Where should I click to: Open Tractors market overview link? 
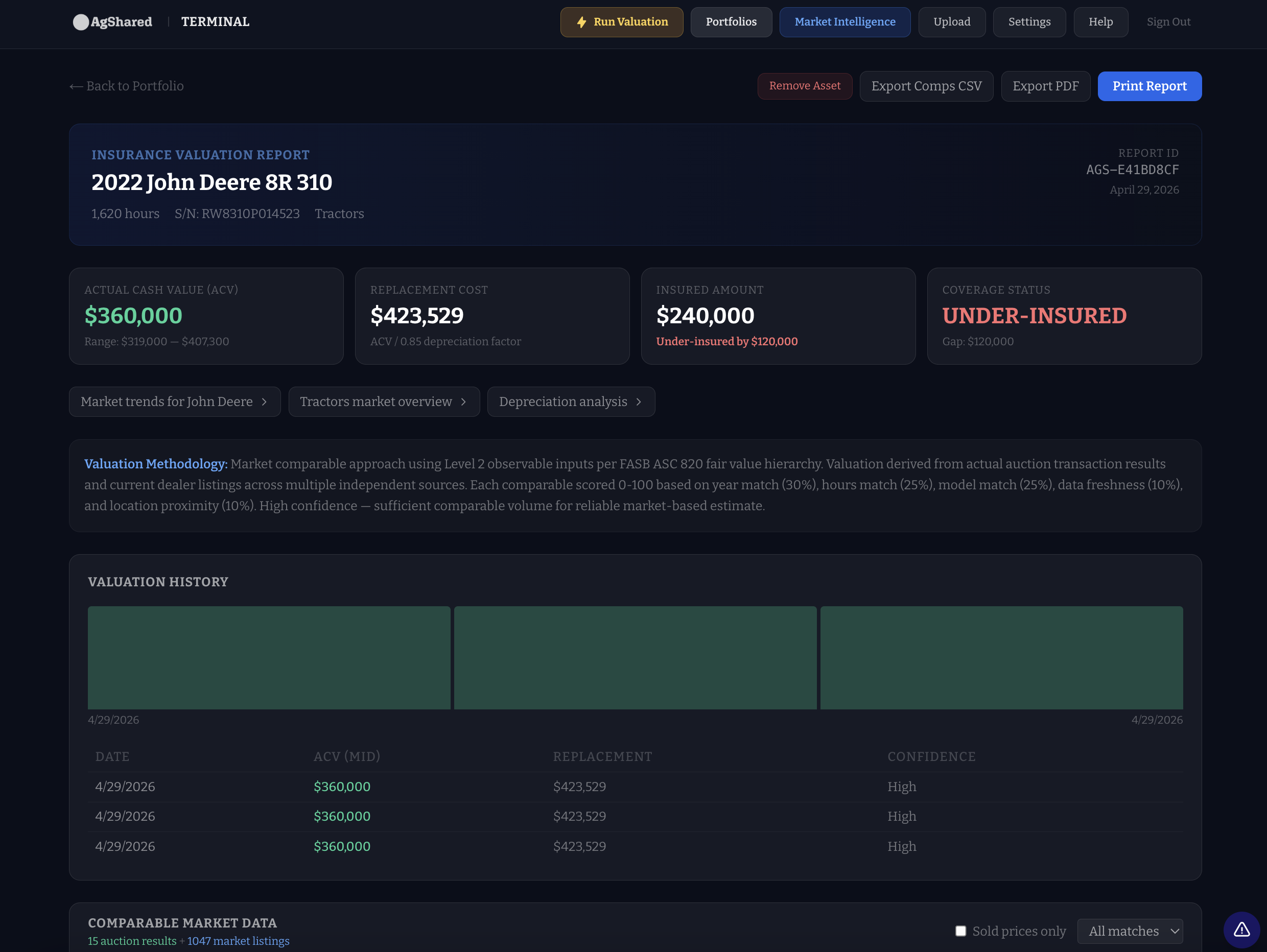point(384,402)
